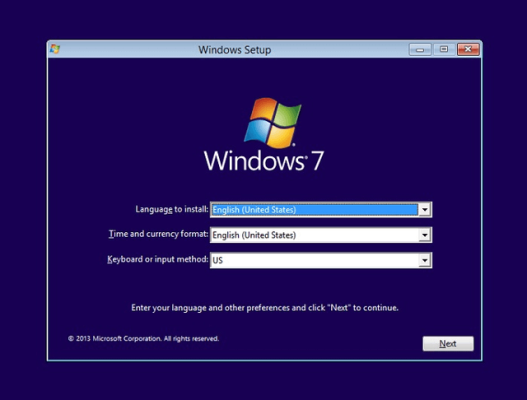Click the Windows Setup title bar icon
The width and height of the screenshot is (527, 400).
point(55,49)
